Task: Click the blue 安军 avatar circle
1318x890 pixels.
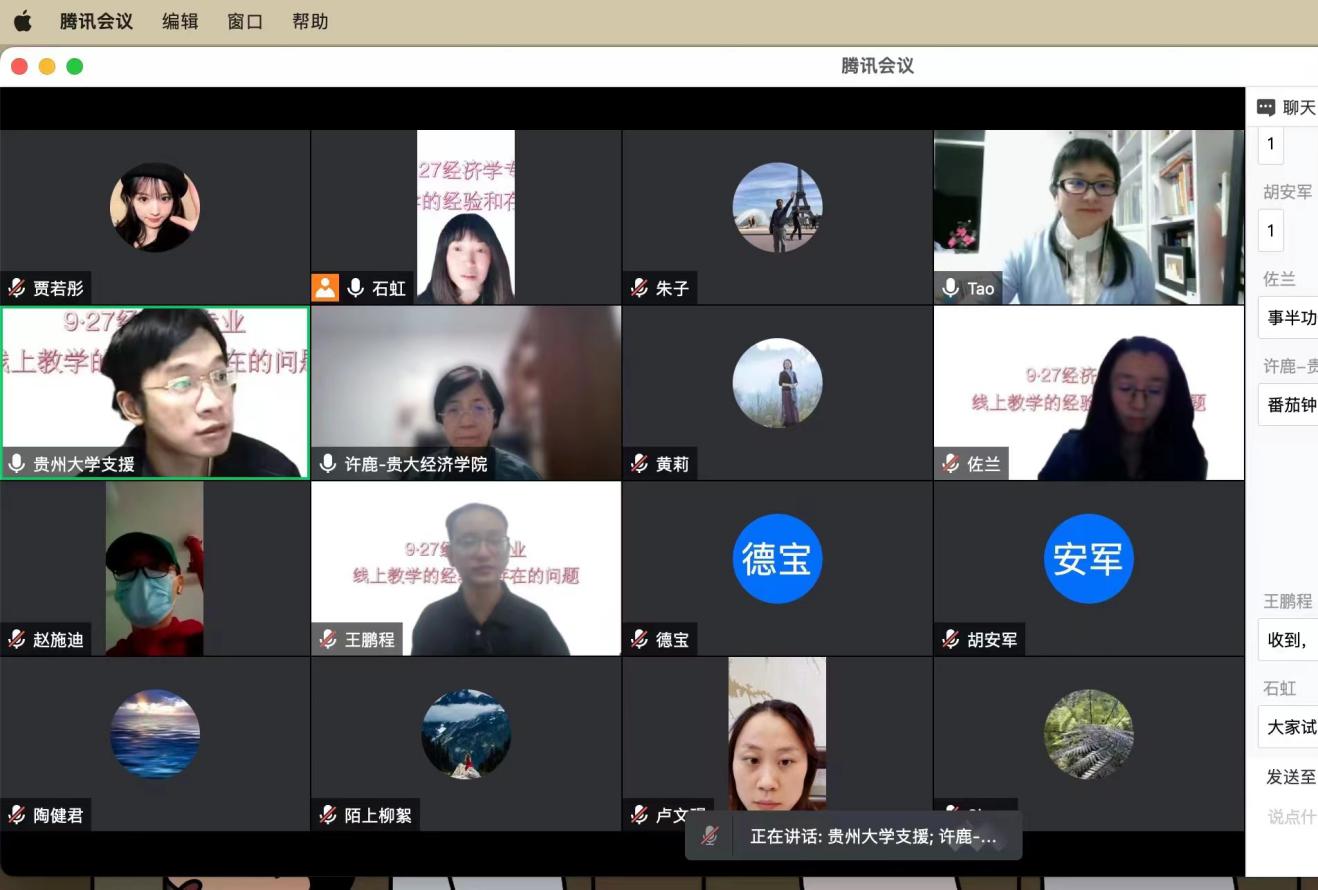Action: [x=1089, y=559]
